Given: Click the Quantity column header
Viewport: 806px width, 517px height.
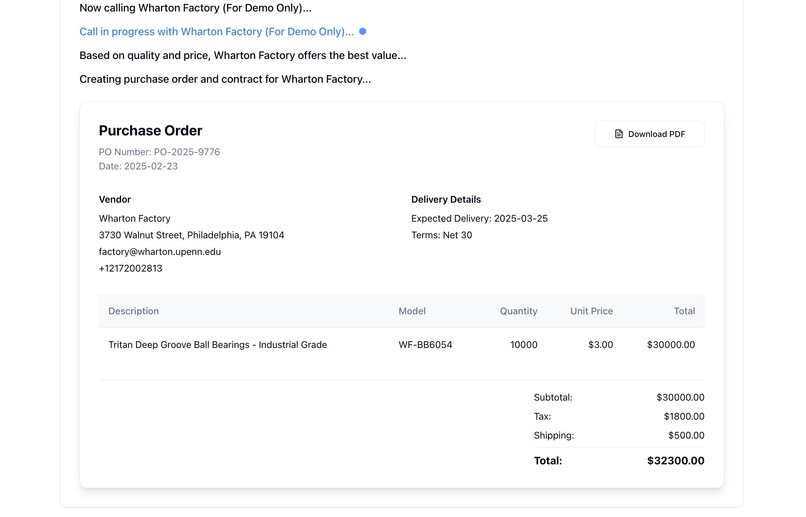Looking at the screenshot, I should tap(518, 311).
